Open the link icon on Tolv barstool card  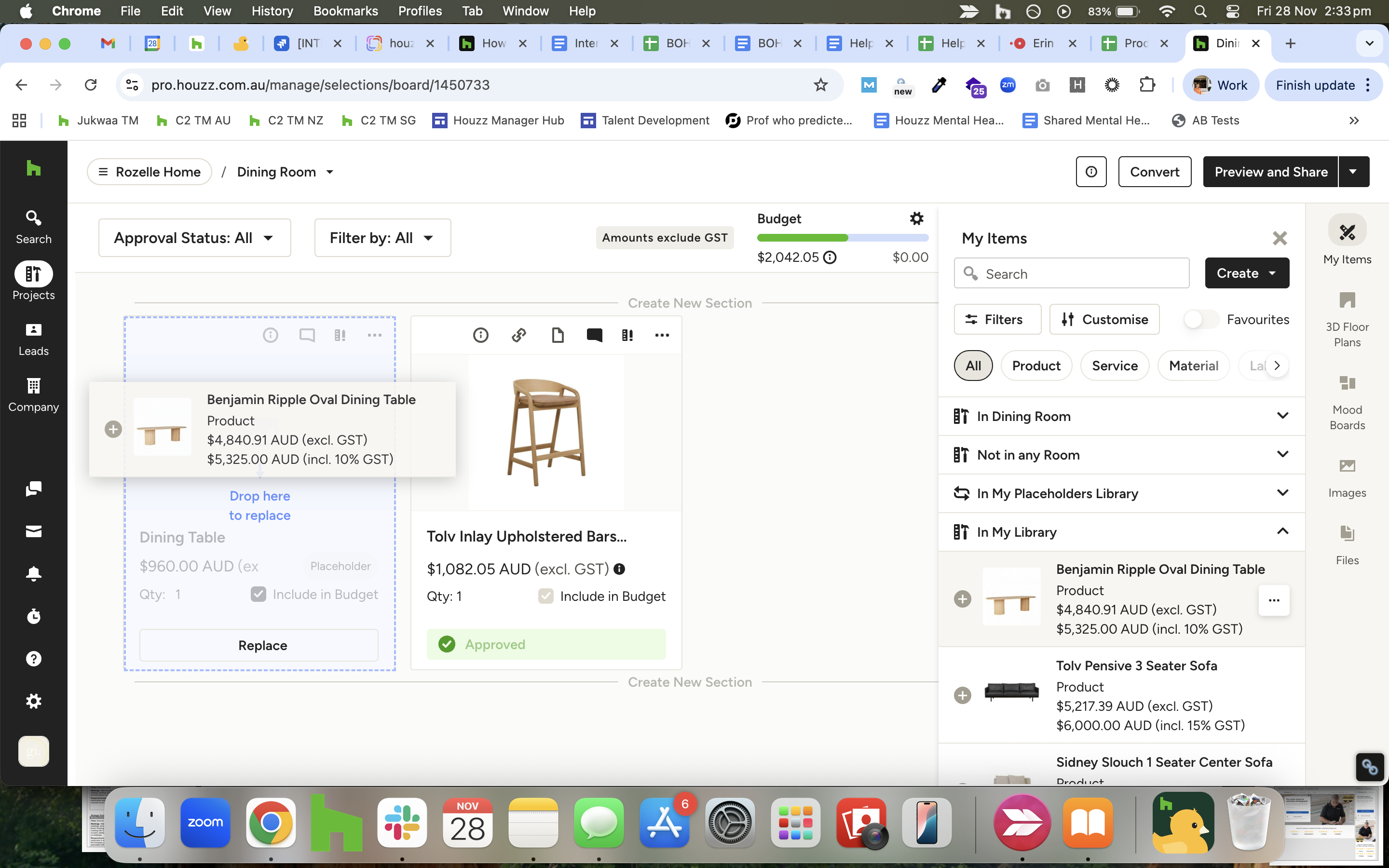point(519,335)
